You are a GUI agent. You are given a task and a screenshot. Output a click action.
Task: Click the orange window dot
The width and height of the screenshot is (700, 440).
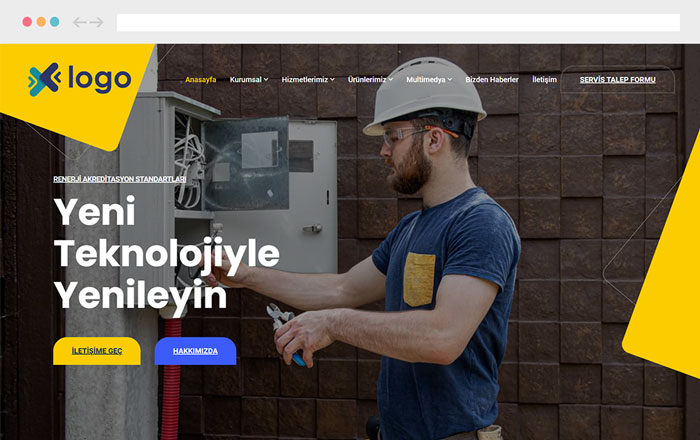[41, 22]
